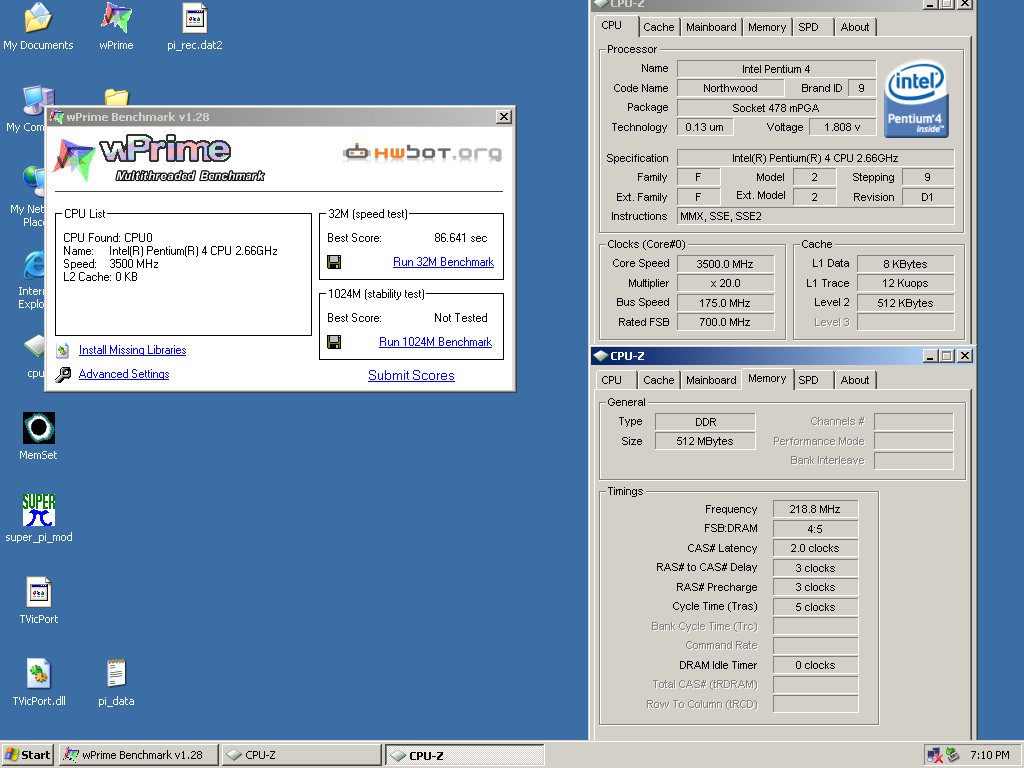Click the Multiplier x 20.0 field
The height and width of the screenshot is (768, 1024).
pyautogui.click(x=725, y=283)
